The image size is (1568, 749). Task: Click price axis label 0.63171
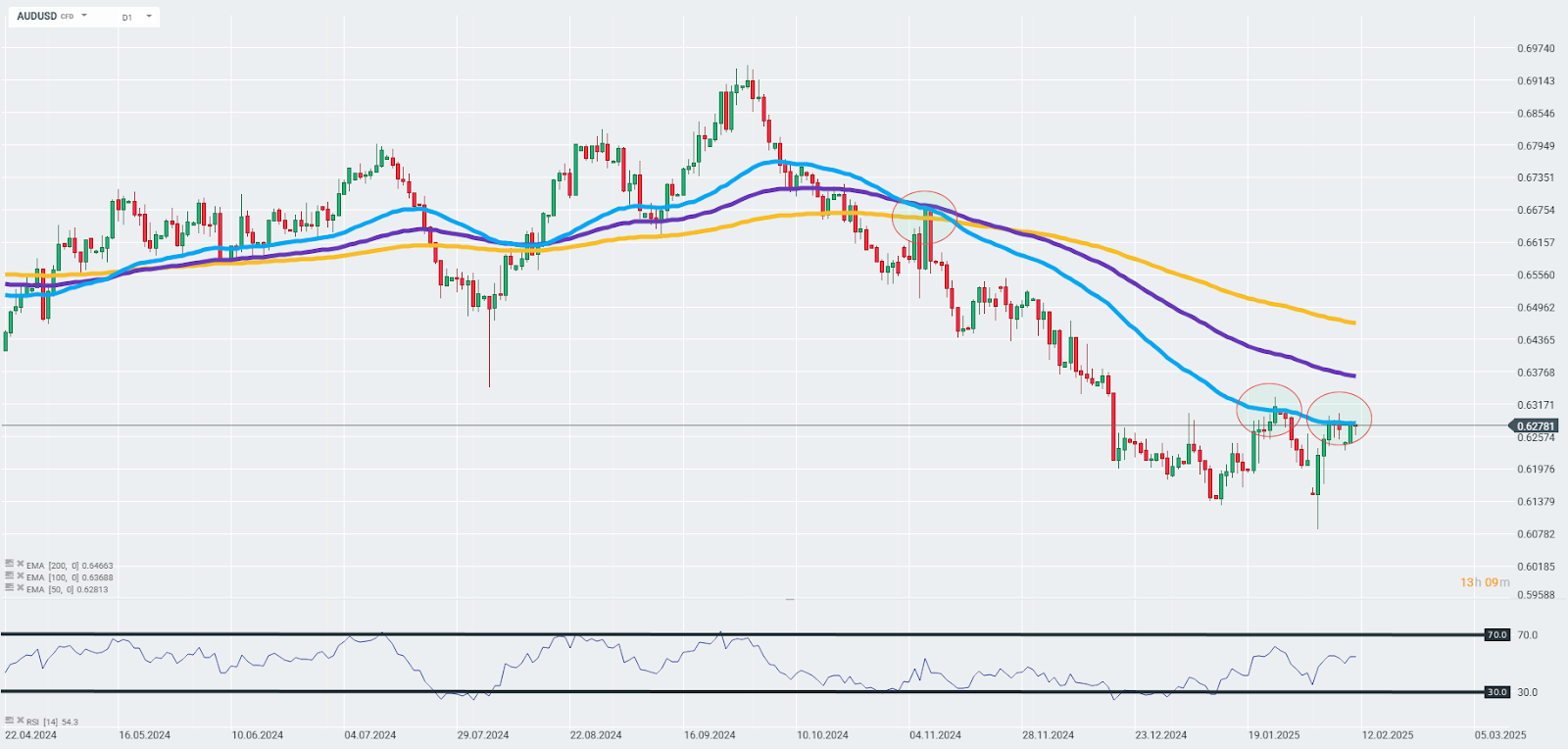(1536, 405)
